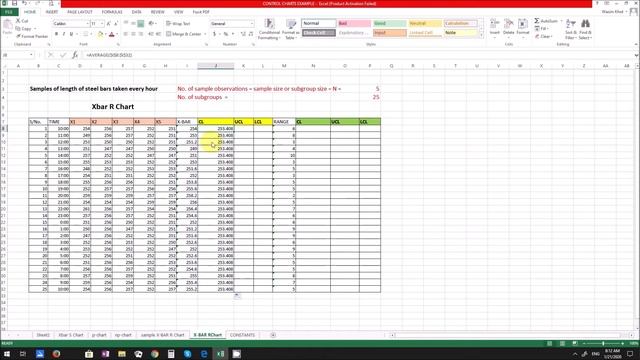Image resolution: width=640 pixels, height=360 pixels.
Task: Click the Borders icon
Action: 85,34
